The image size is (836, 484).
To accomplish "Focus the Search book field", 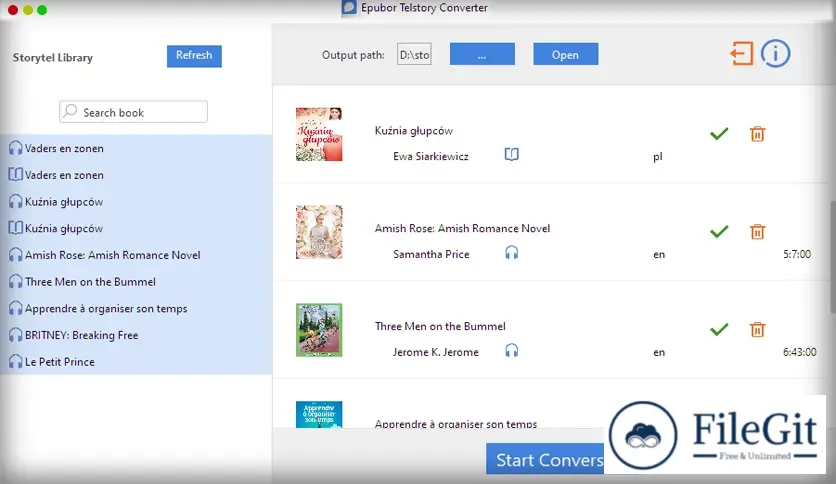I will 133,112.
